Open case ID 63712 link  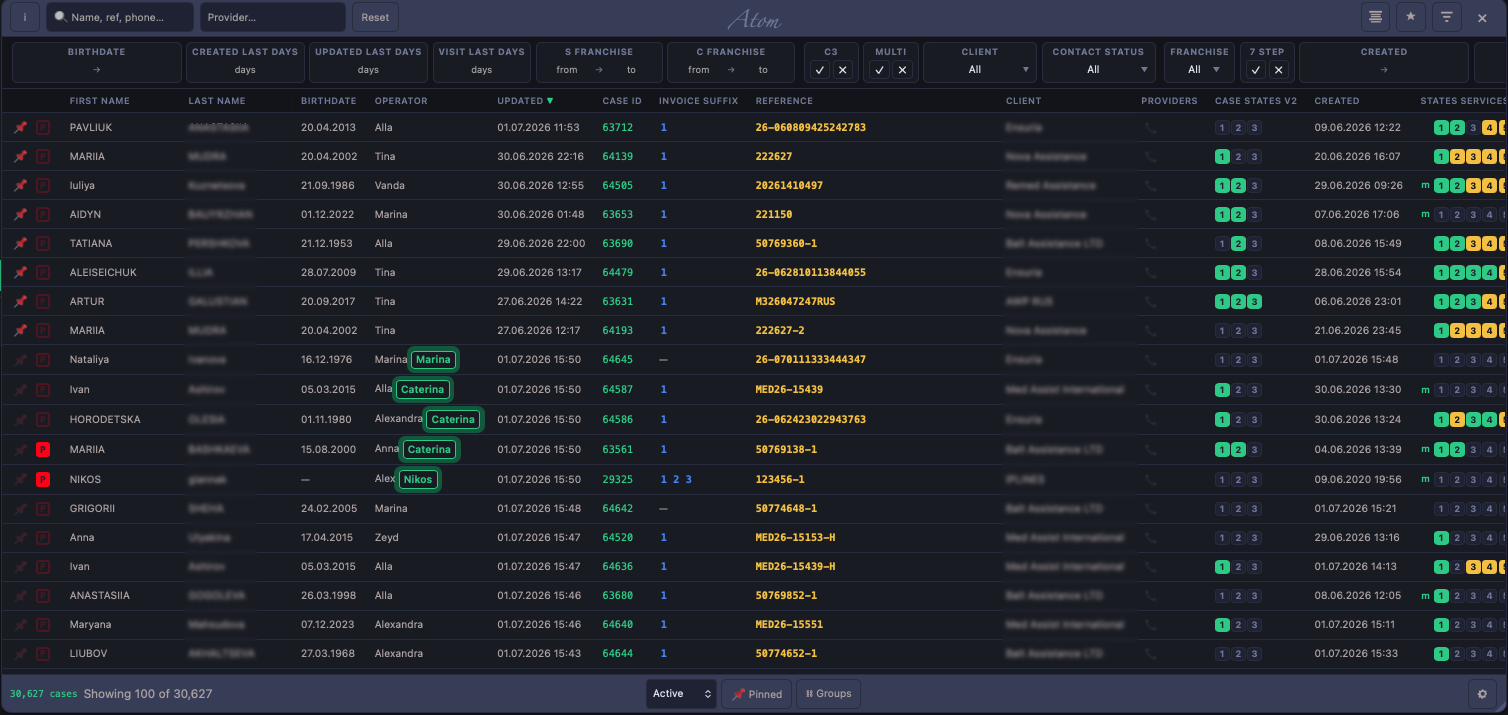click(617, 128)
